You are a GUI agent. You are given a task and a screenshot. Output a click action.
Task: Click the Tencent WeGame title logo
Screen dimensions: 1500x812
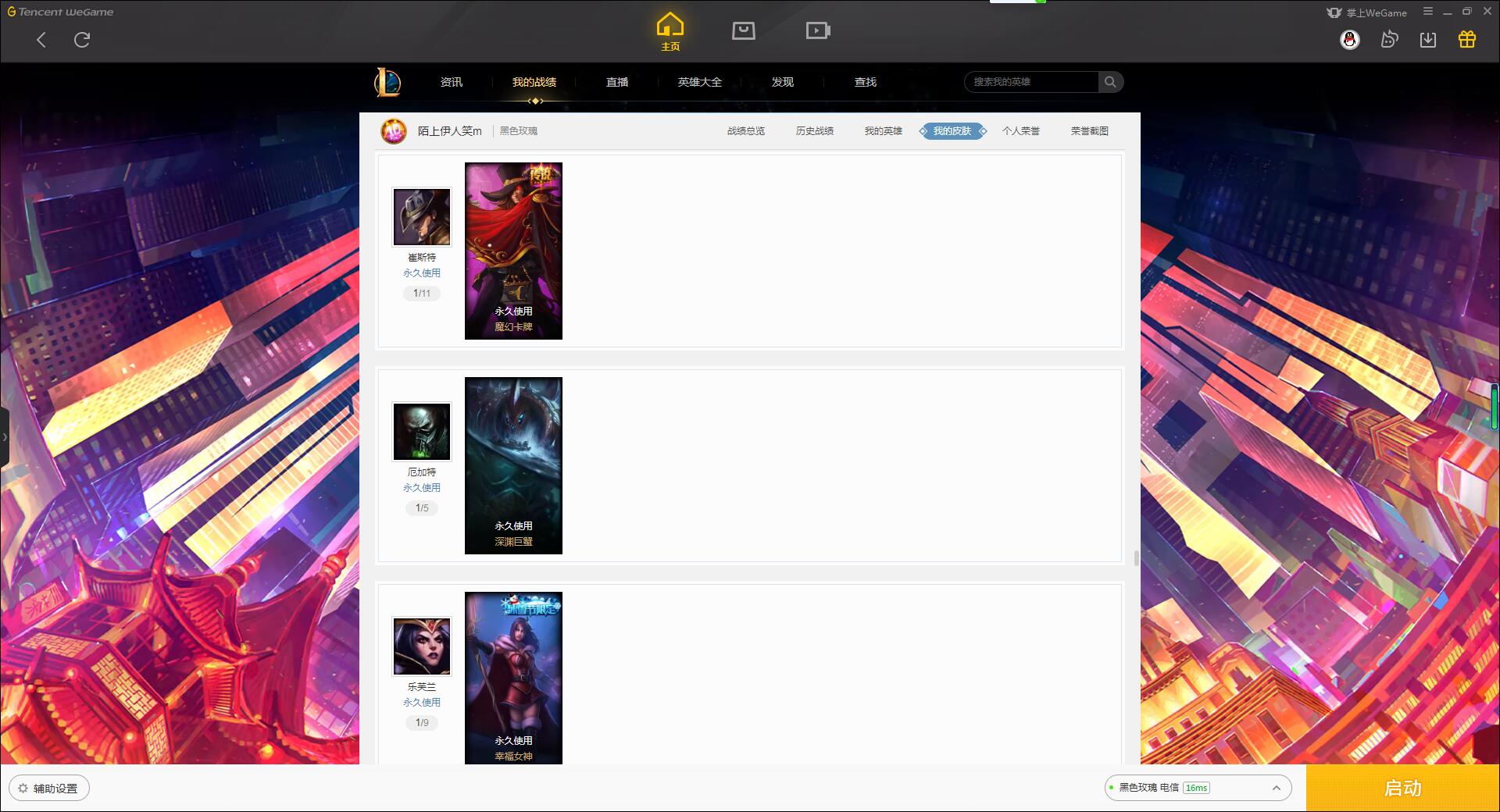(60, 12)
